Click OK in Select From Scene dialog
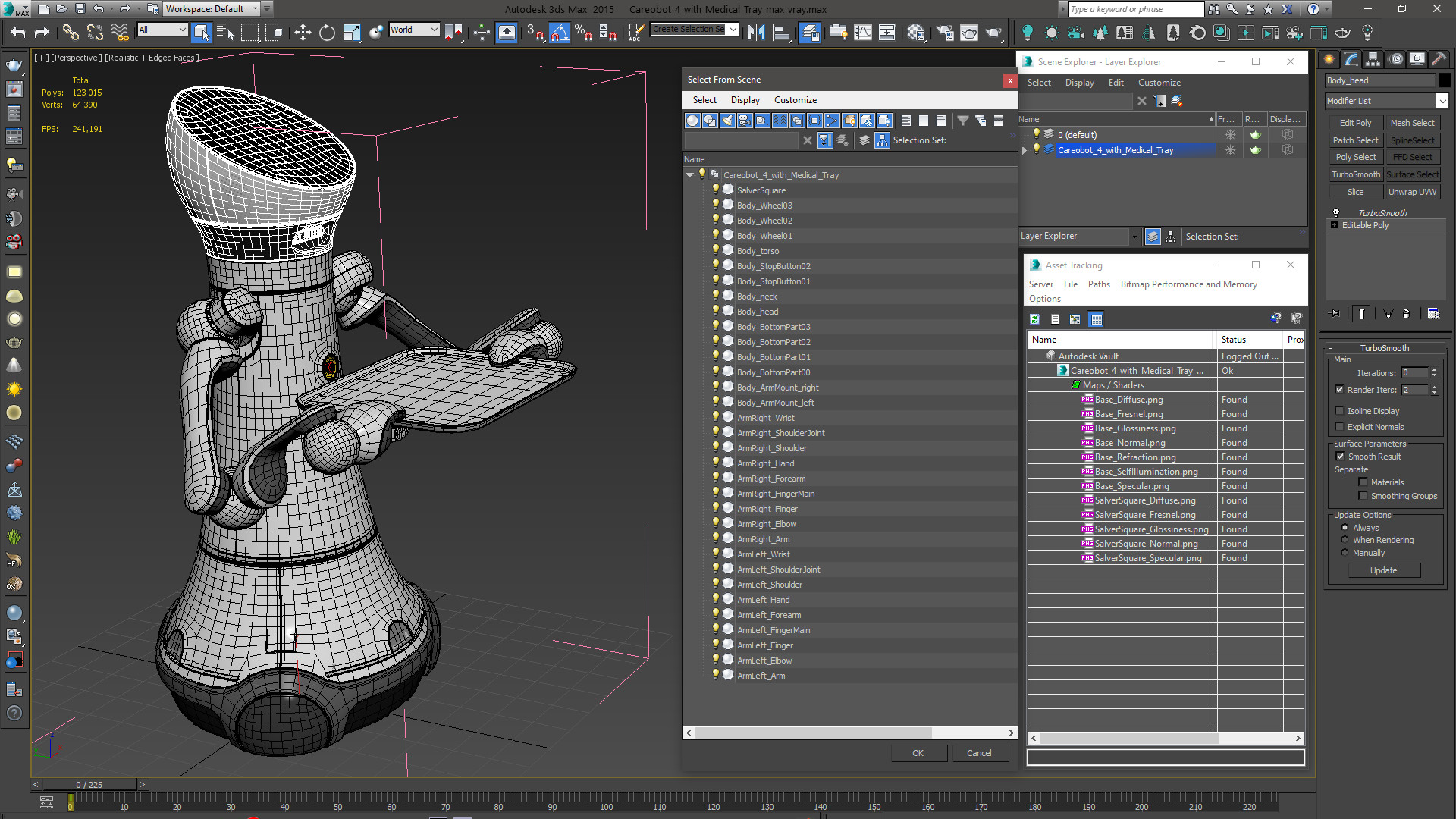The image size is (1456, 819). (918, 753)
